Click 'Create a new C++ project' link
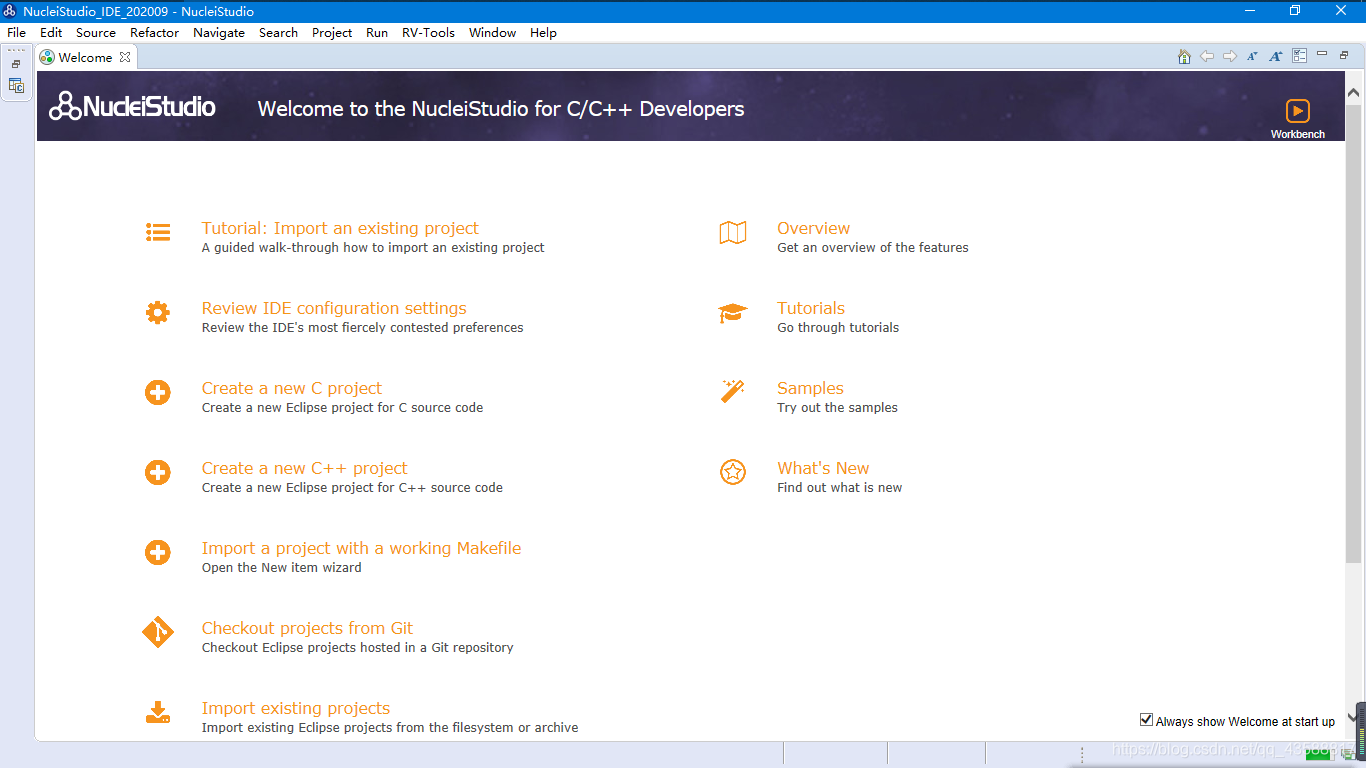Screen dimensions: 1366x768 [x=305, y=468]
